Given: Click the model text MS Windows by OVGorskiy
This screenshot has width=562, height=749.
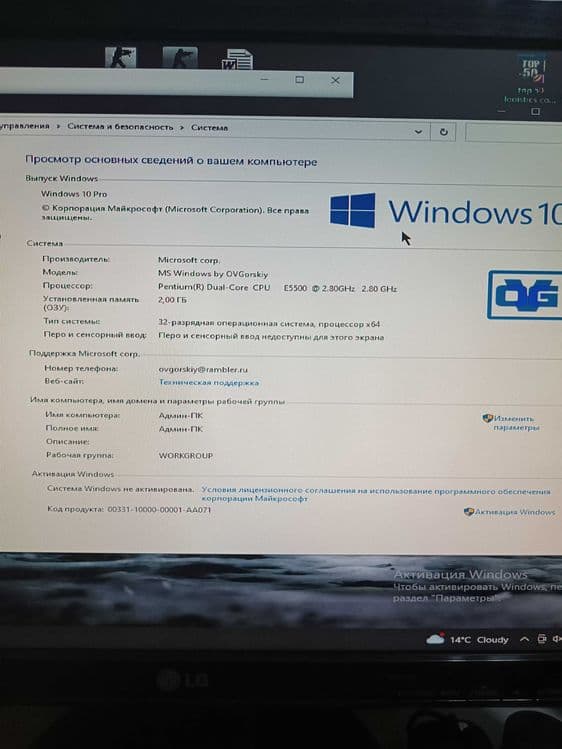Looking at the screenshot, I should 213,274.
